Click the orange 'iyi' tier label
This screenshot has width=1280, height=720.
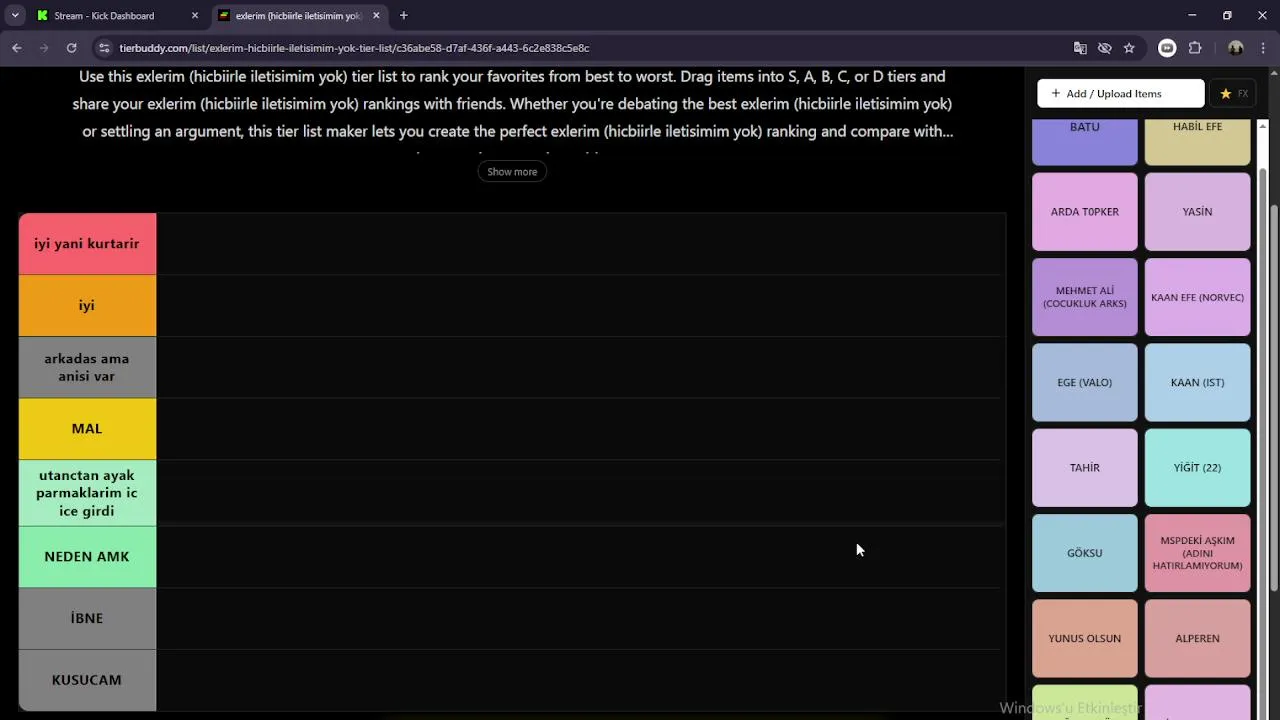(x=87, y=306)
